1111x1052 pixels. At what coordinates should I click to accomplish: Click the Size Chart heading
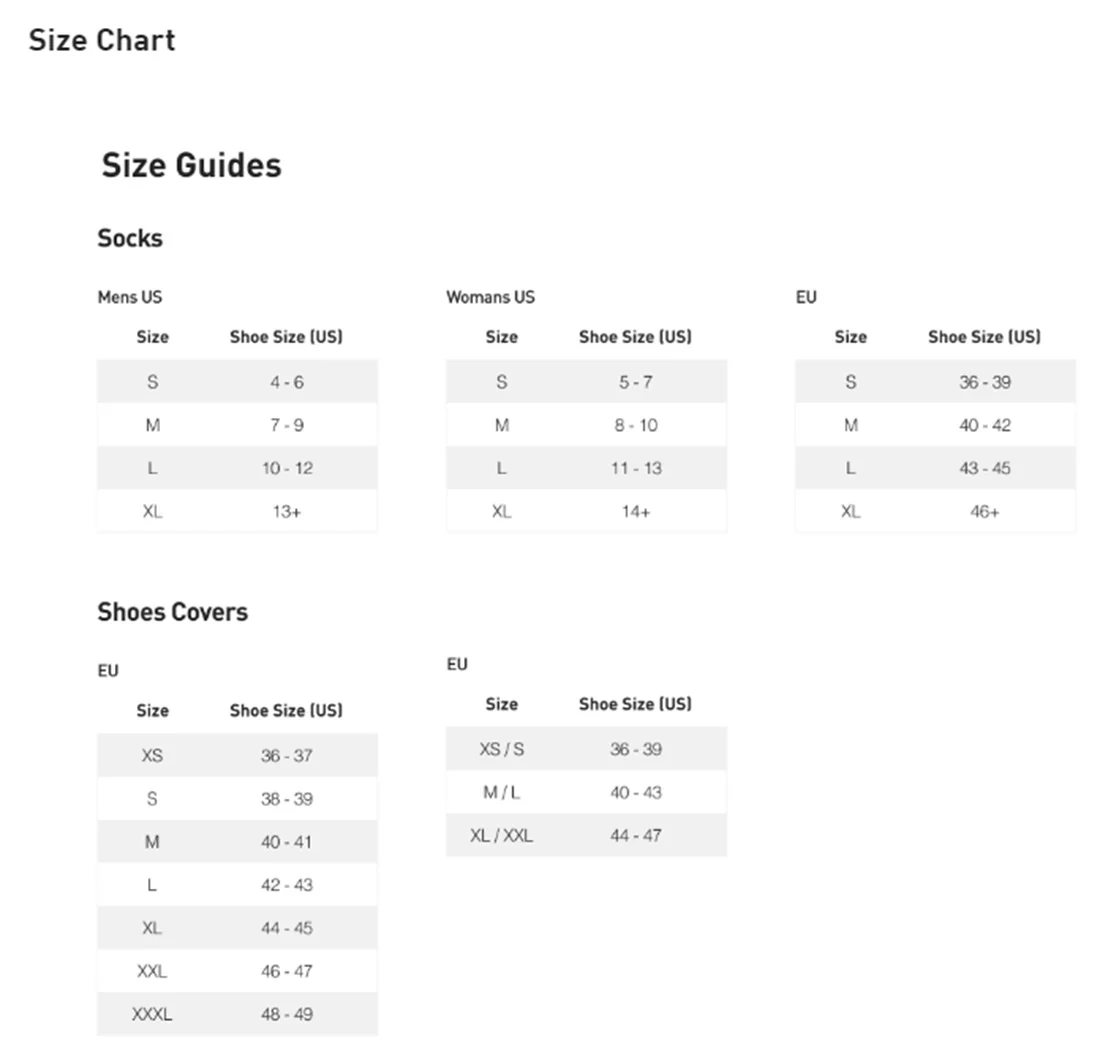pos(102,41)
